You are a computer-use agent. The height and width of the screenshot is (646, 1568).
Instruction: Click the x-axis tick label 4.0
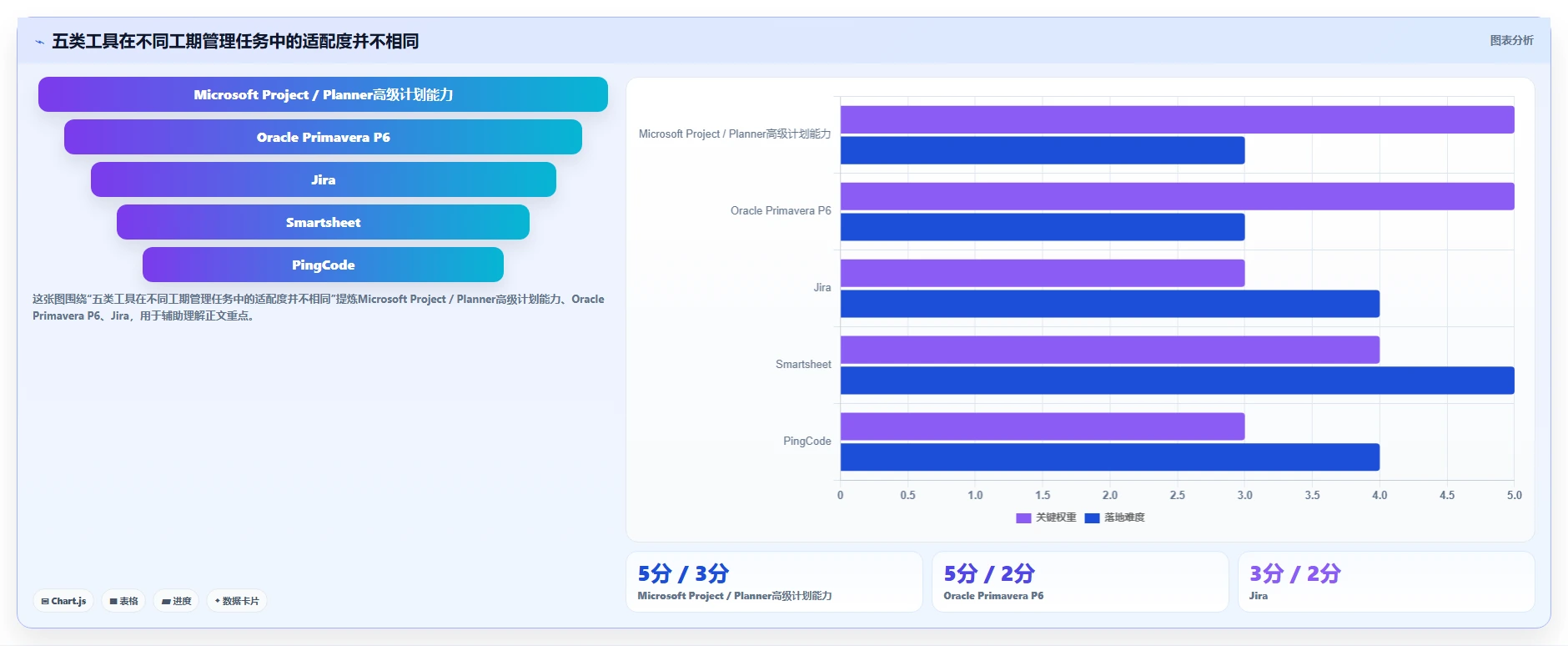coord(1380,495)
